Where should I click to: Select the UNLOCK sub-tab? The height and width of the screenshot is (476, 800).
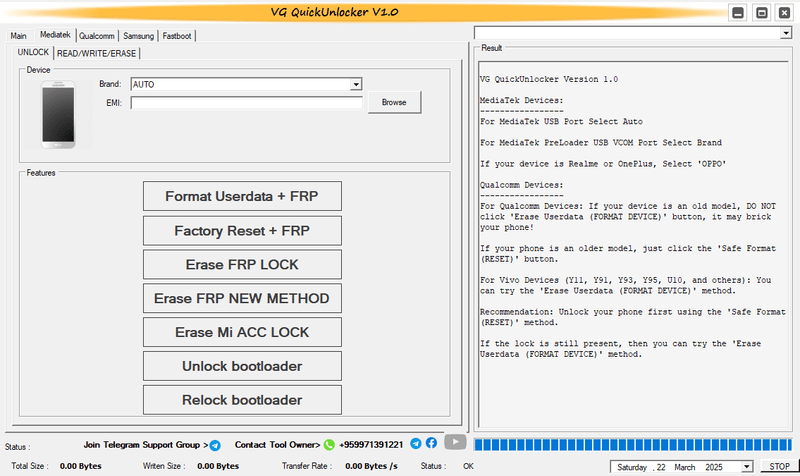[33, 52]
